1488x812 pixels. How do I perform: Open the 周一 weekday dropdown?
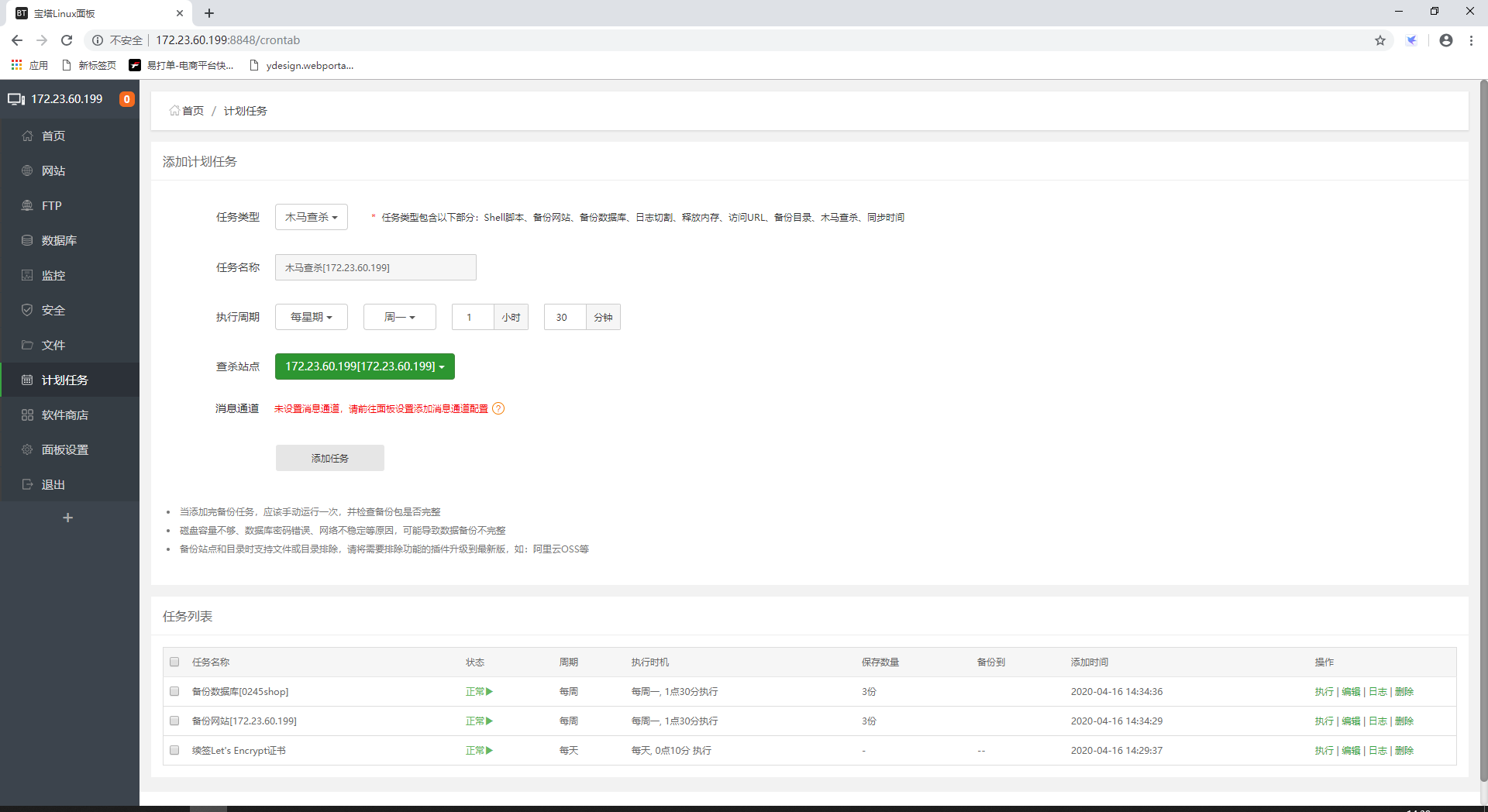pyautogui.click(x=400, y=317)
